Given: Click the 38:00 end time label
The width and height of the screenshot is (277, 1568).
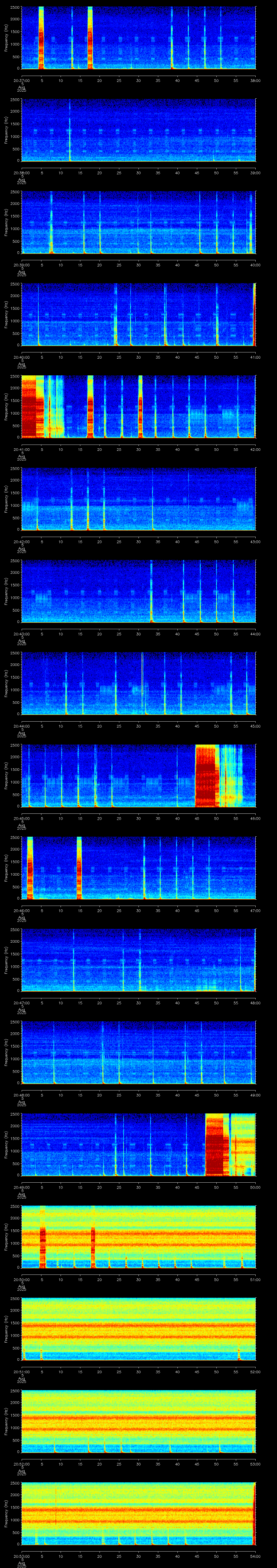Looking at the screenshot, I should click(x=256, y=80).
